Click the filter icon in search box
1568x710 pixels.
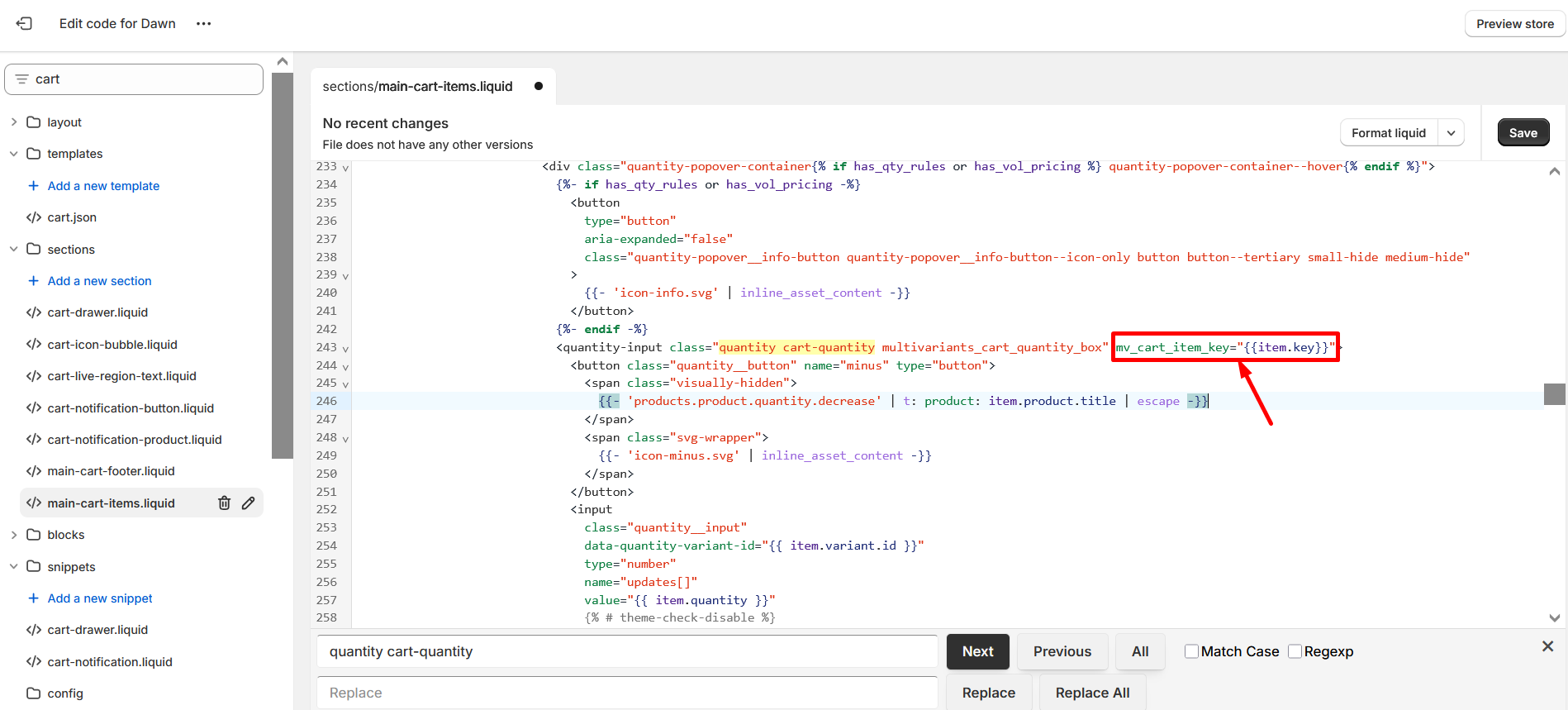pos(22,79)
